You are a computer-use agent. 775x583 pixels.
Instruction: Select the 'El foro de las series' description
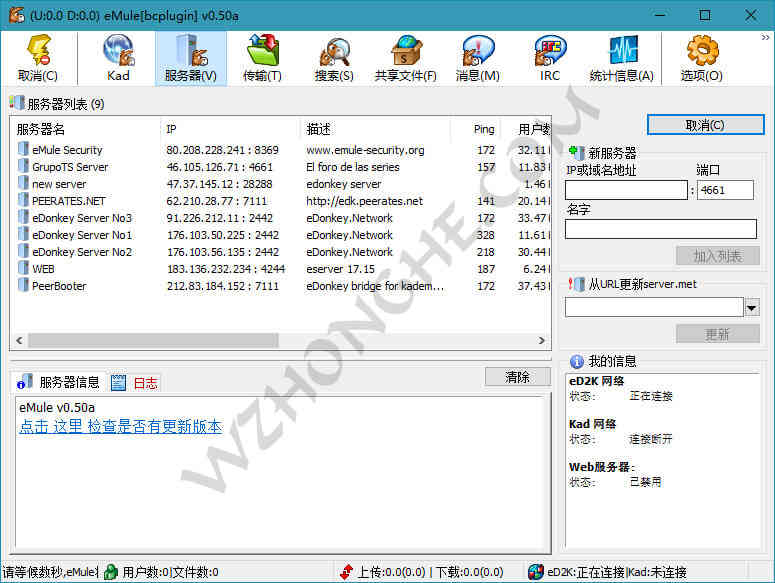(x=352, y=167)
